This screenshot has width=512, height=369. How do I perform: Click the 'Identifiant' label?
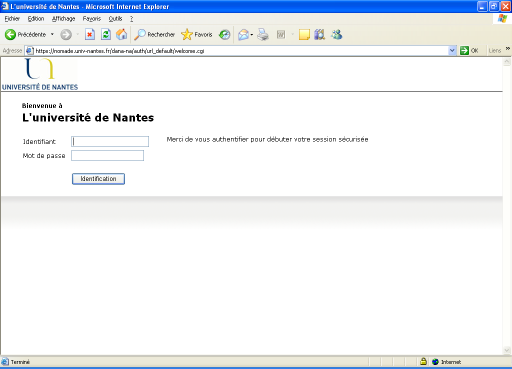pyautogui.click(x=39, y=142)
